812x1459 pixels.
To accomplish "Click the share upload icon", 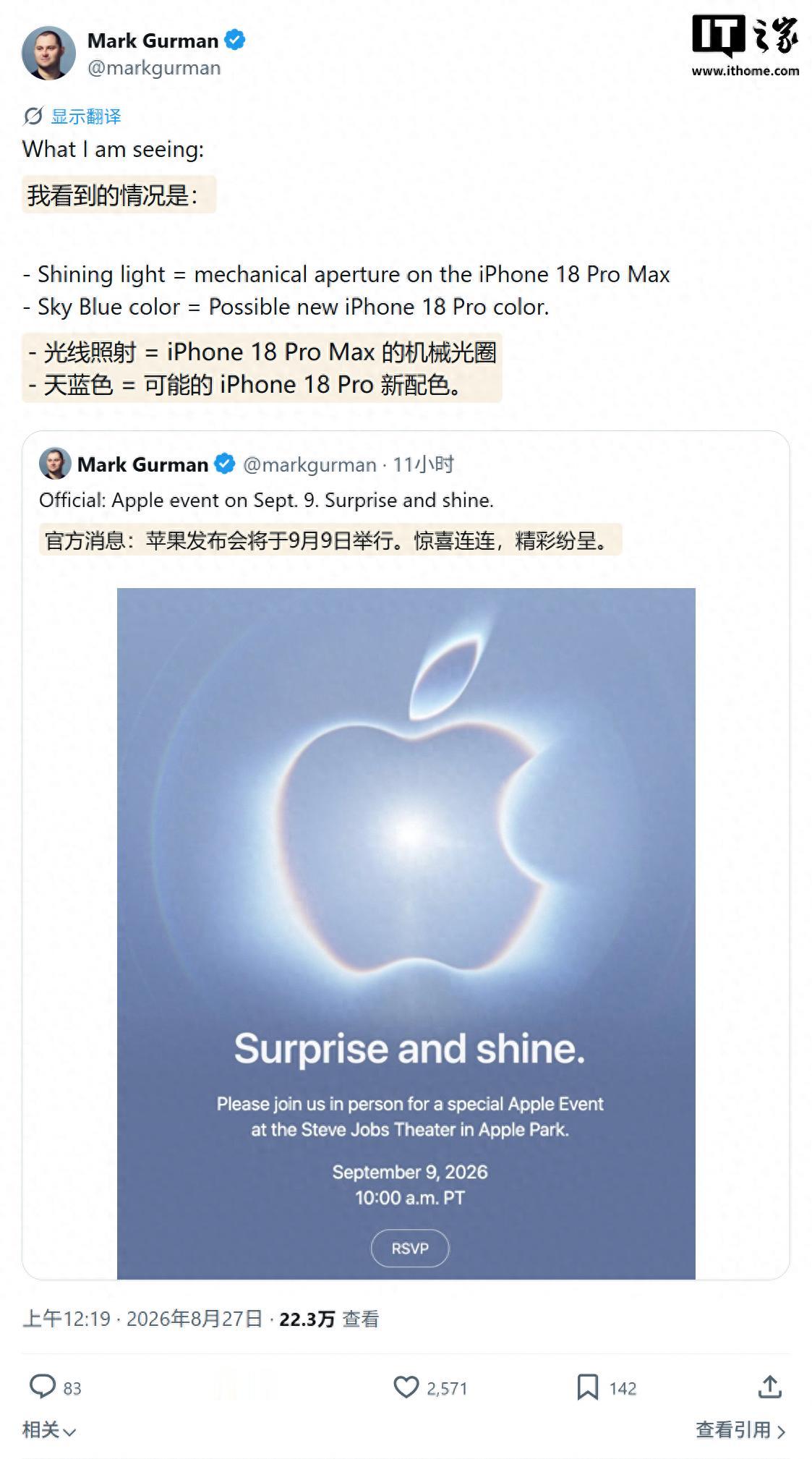I will [x=769, y=1387].
